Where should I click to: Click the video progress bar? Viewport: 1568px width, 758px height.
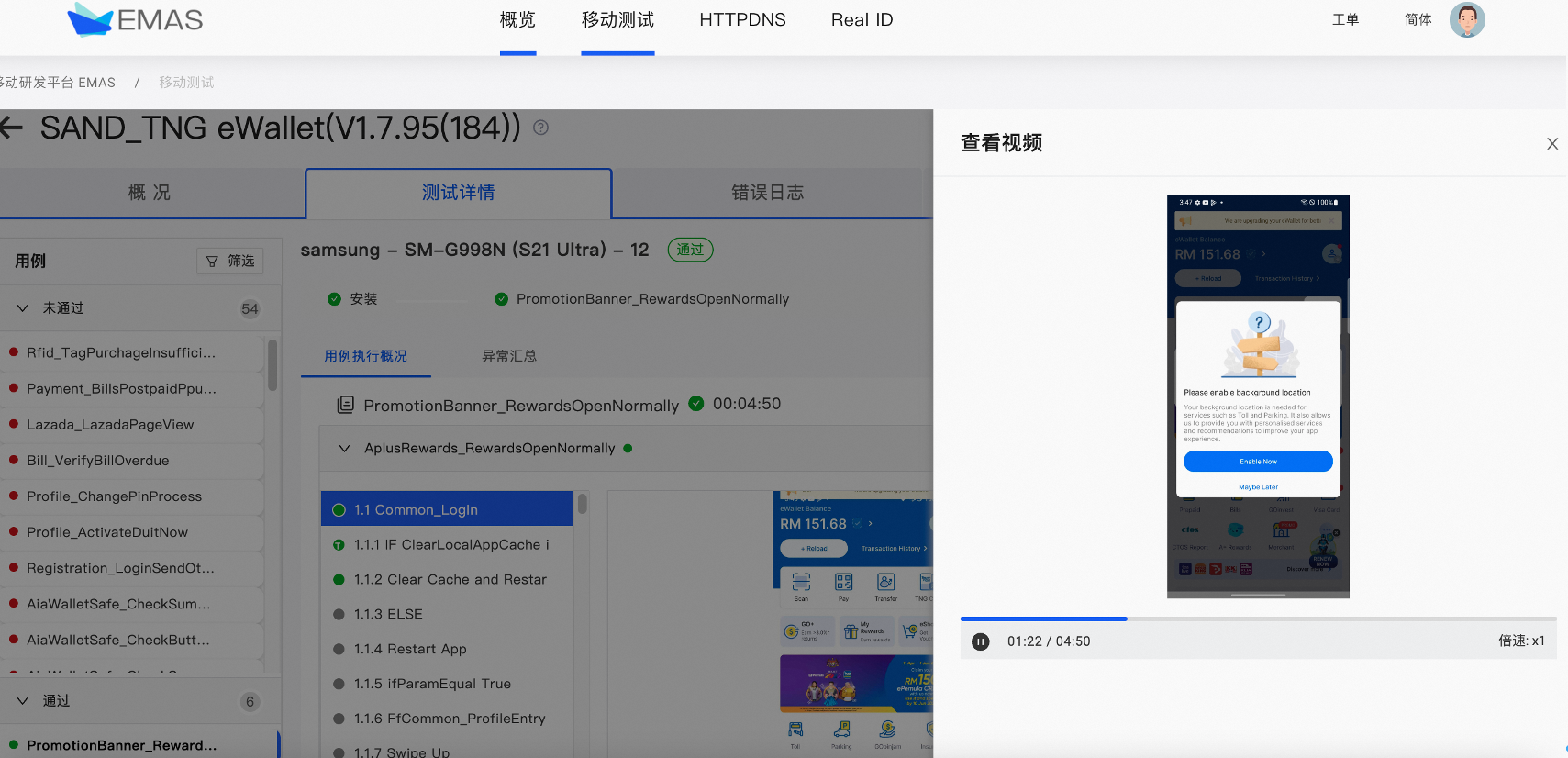coord(1258,619)
